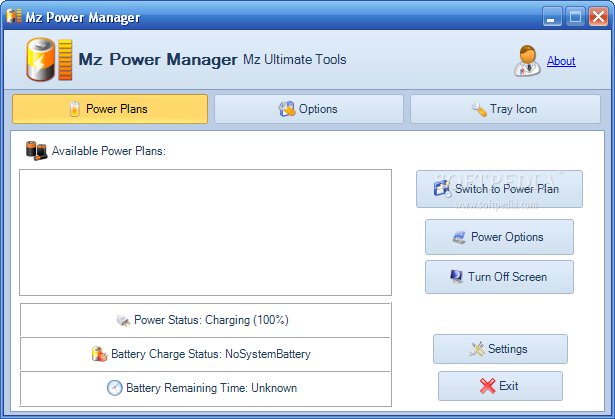The image size is (615, 419).
Task: Close the Mz Power Manager window
Action: [599, 16]
